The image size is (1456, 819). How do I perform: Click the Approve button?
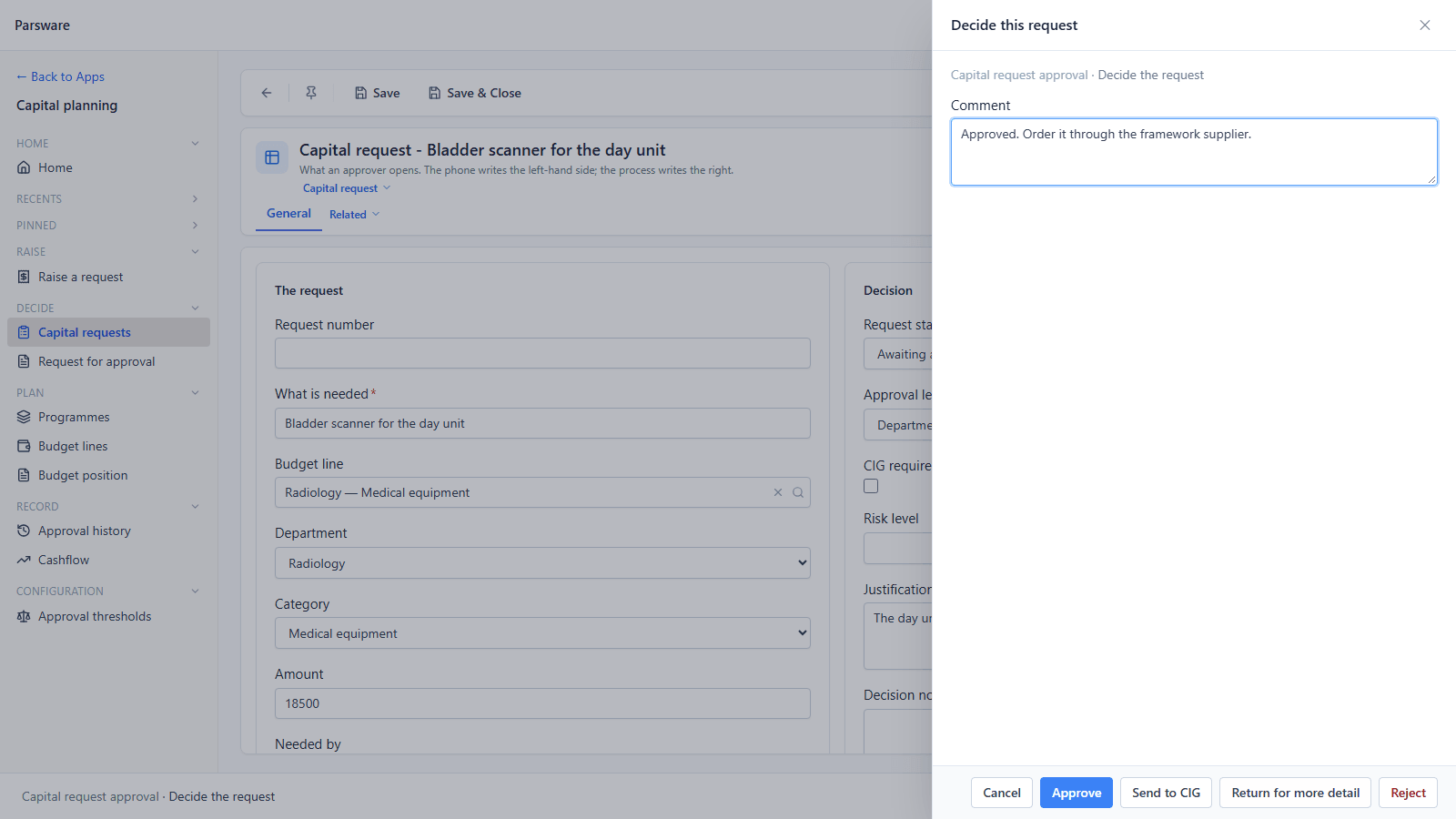point(1077,793)
